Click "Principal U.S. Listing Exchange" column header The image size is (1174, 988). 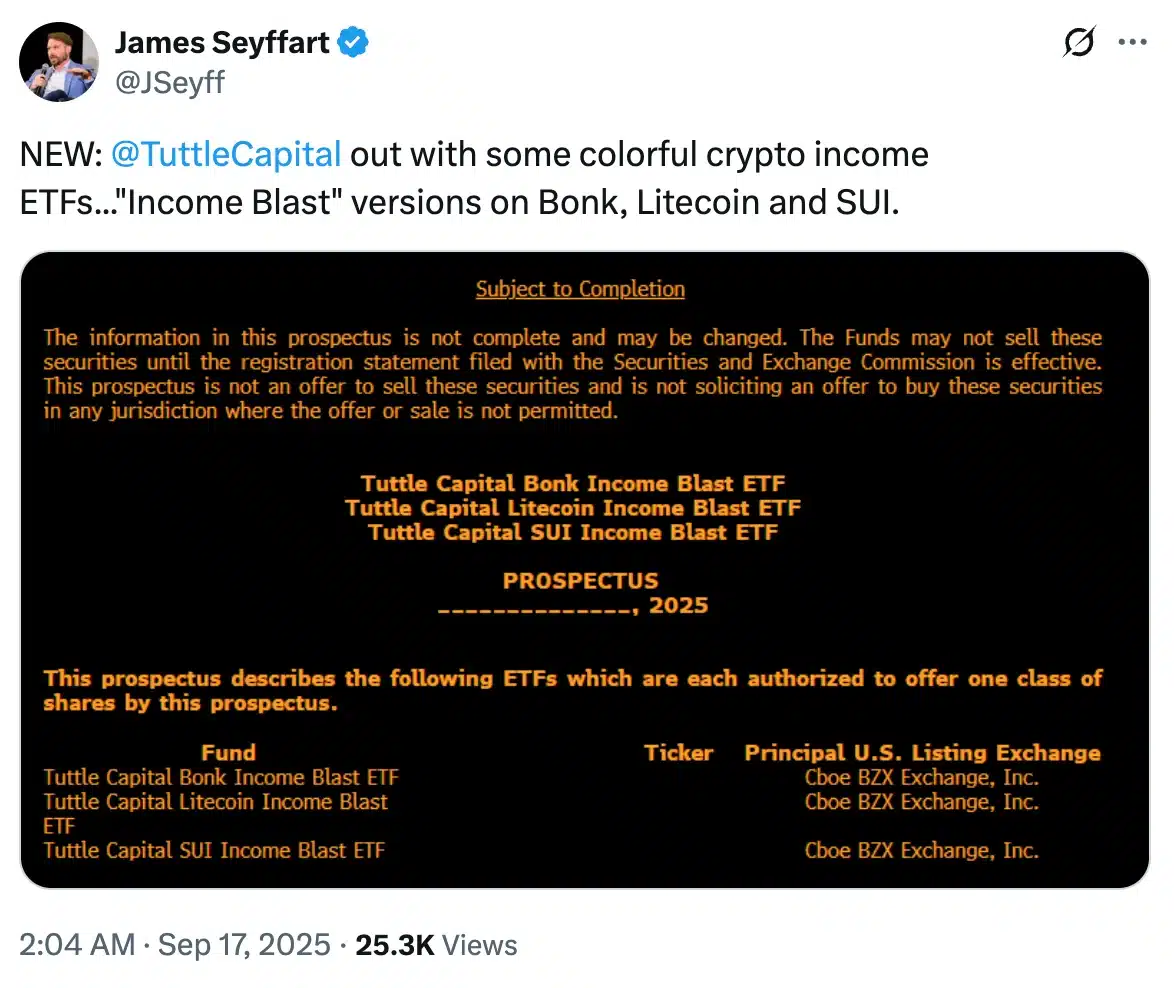click(922, 753)
